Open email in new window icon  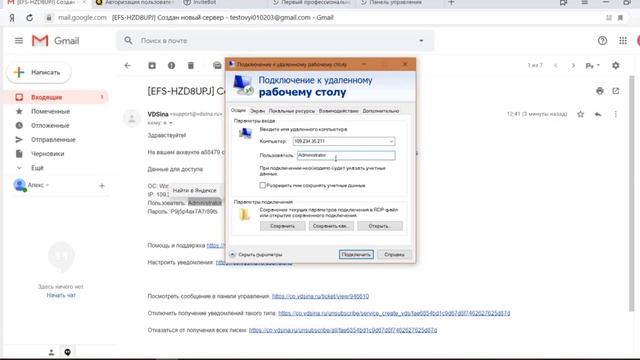(616, 91)
